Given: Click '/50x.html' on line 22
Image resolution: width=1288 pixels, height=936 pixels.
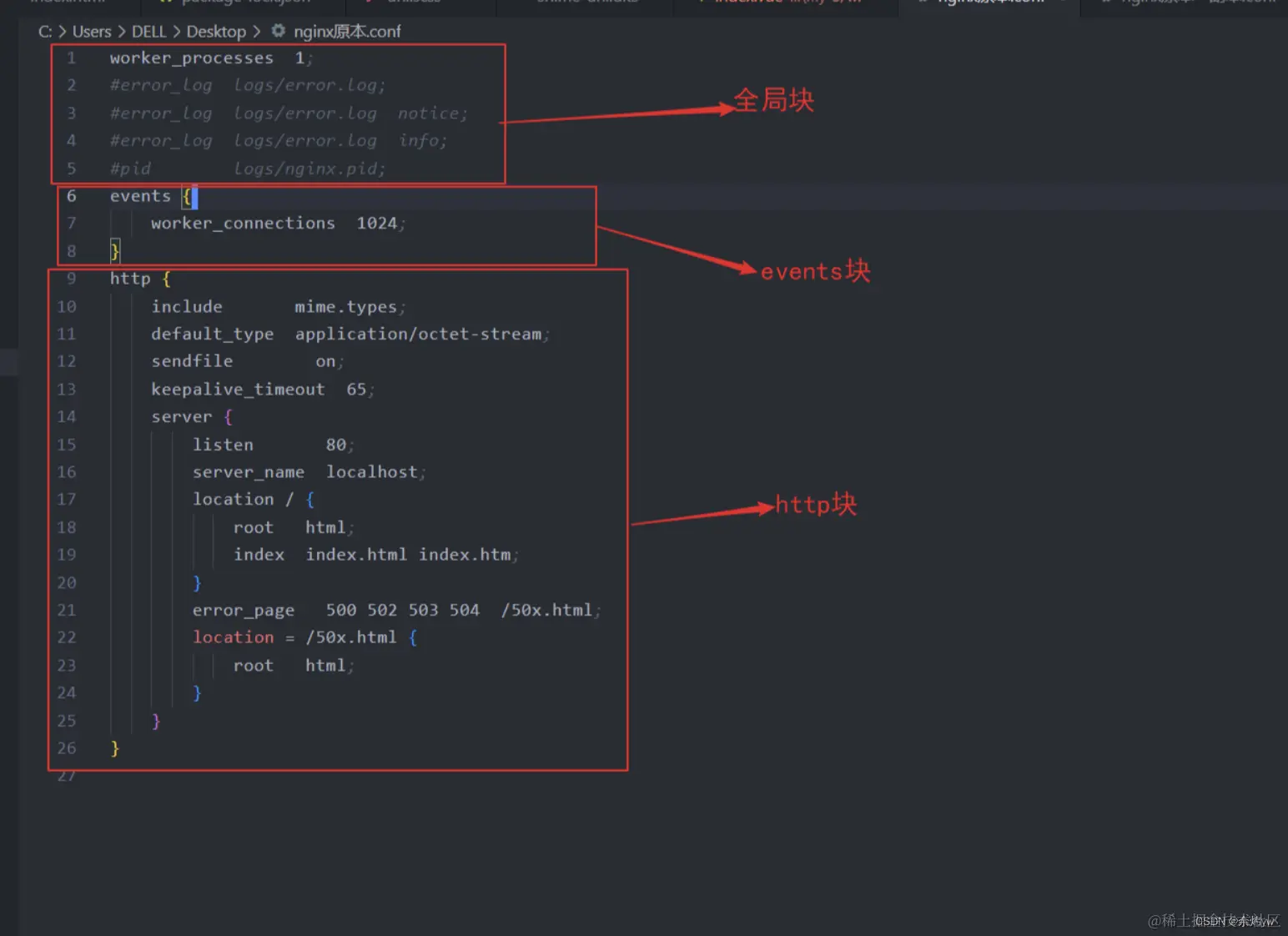Looking at the screenshot, I should click(351, 637).
